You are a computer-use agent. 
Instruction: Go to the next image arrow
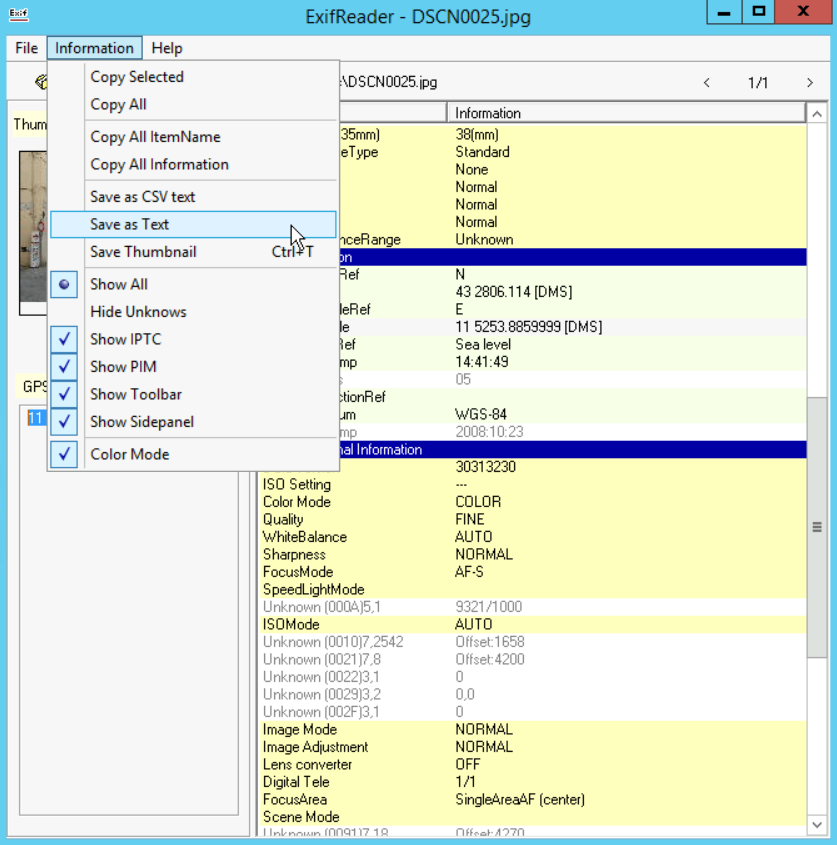810,83
